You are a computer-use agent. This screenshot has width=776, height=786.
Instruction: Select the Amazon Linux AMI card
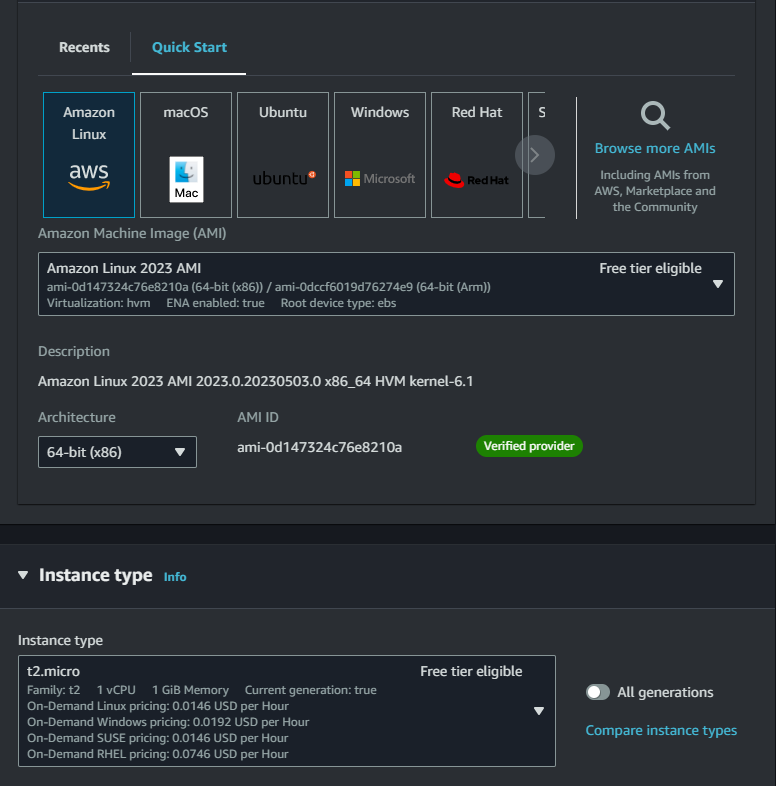coord(89,155)
